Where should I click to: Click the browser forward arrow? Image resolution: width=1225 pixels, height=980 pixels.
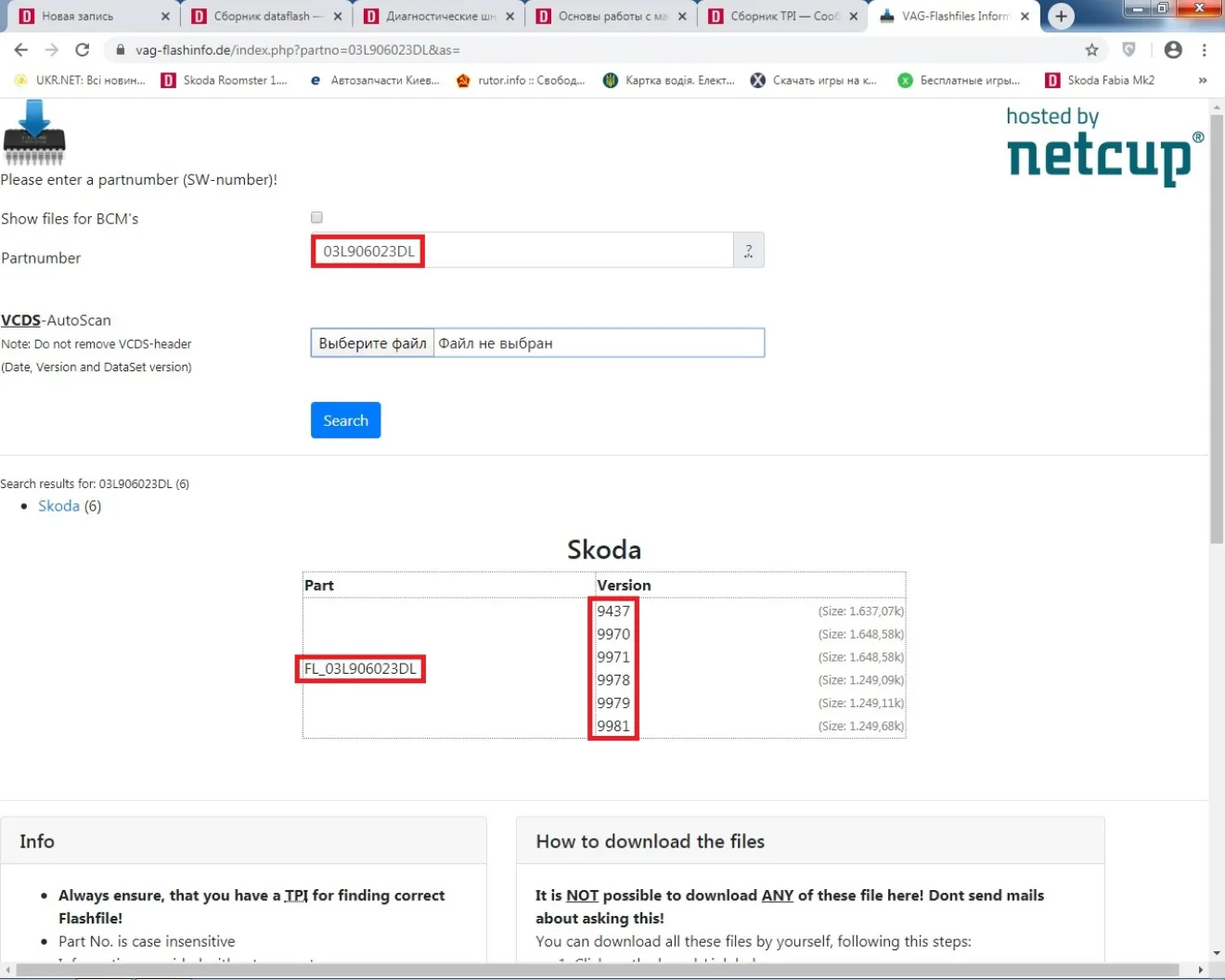(x=52, y=50)
